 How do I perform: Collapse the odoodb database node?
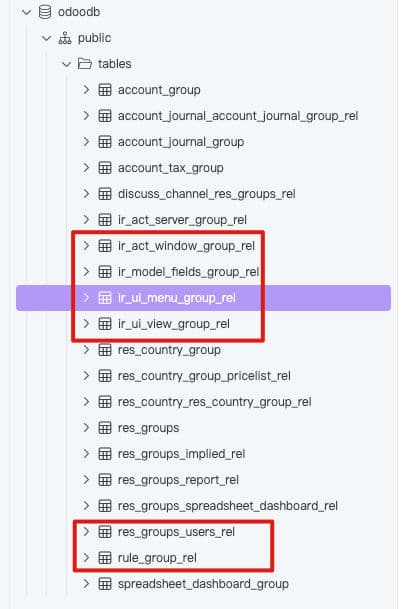tap(26, 12)
